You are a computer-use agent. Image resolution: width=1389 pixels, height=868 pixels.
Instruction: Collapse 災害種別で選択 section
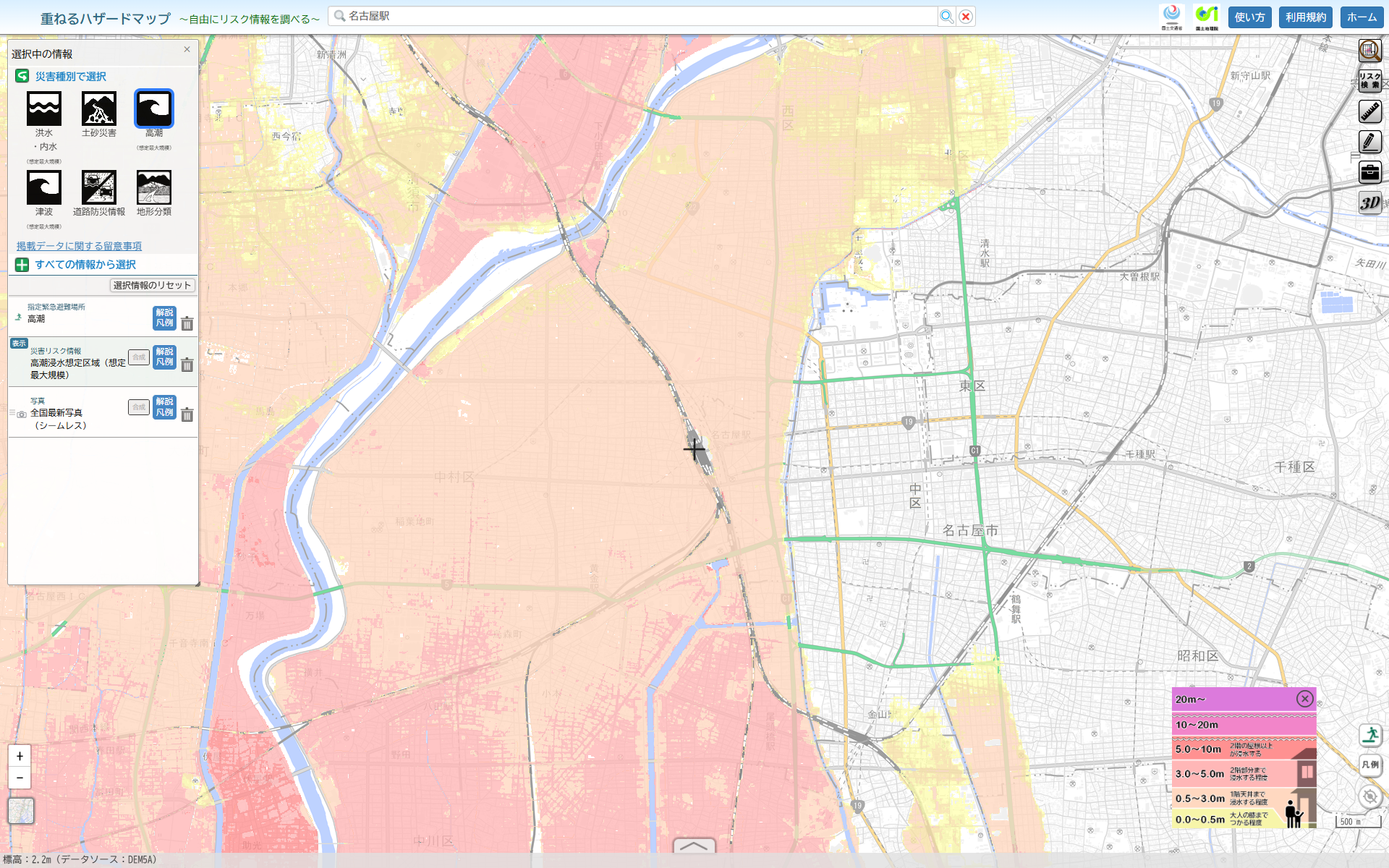pyautogui.click(x=70, y=76)
